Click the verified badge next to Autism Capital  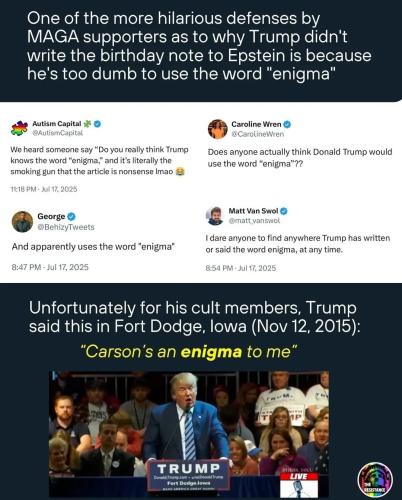[x=97, y=124]
